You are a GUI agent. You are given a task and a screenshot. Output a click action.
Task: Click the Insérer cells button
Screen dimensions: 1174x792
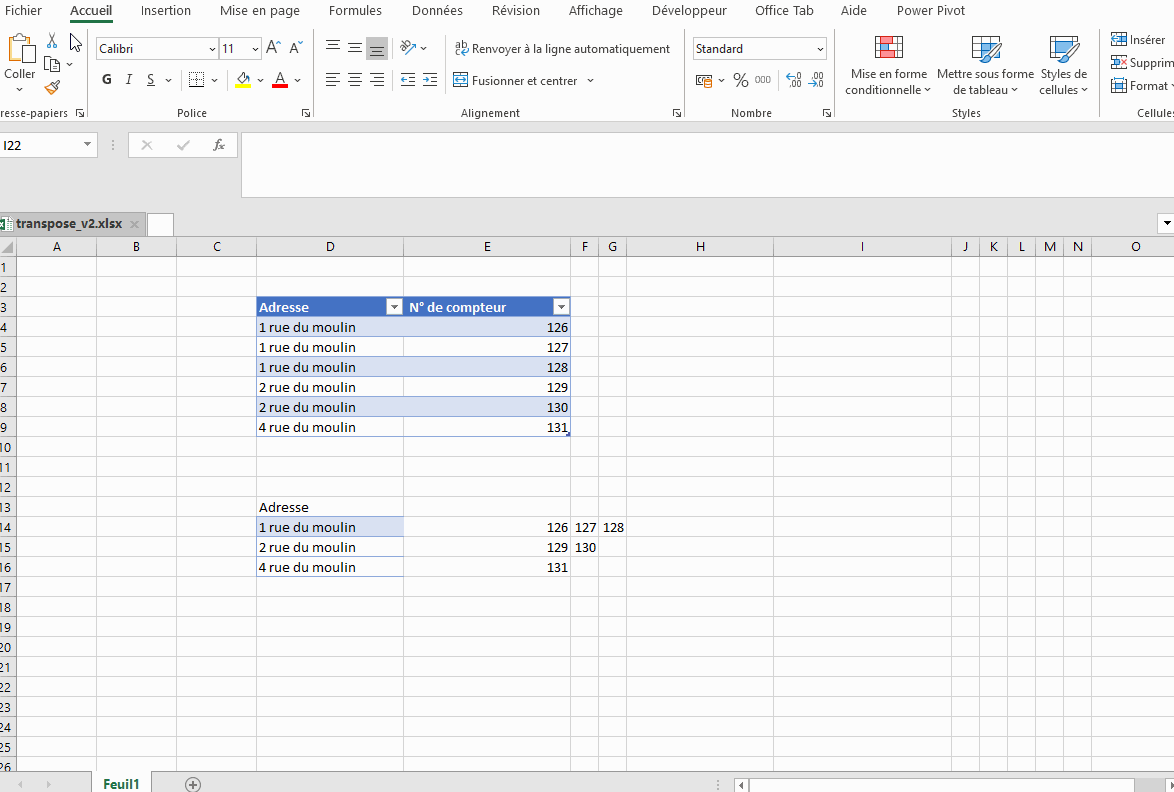pyautogui.click(x=1138, y=39)
